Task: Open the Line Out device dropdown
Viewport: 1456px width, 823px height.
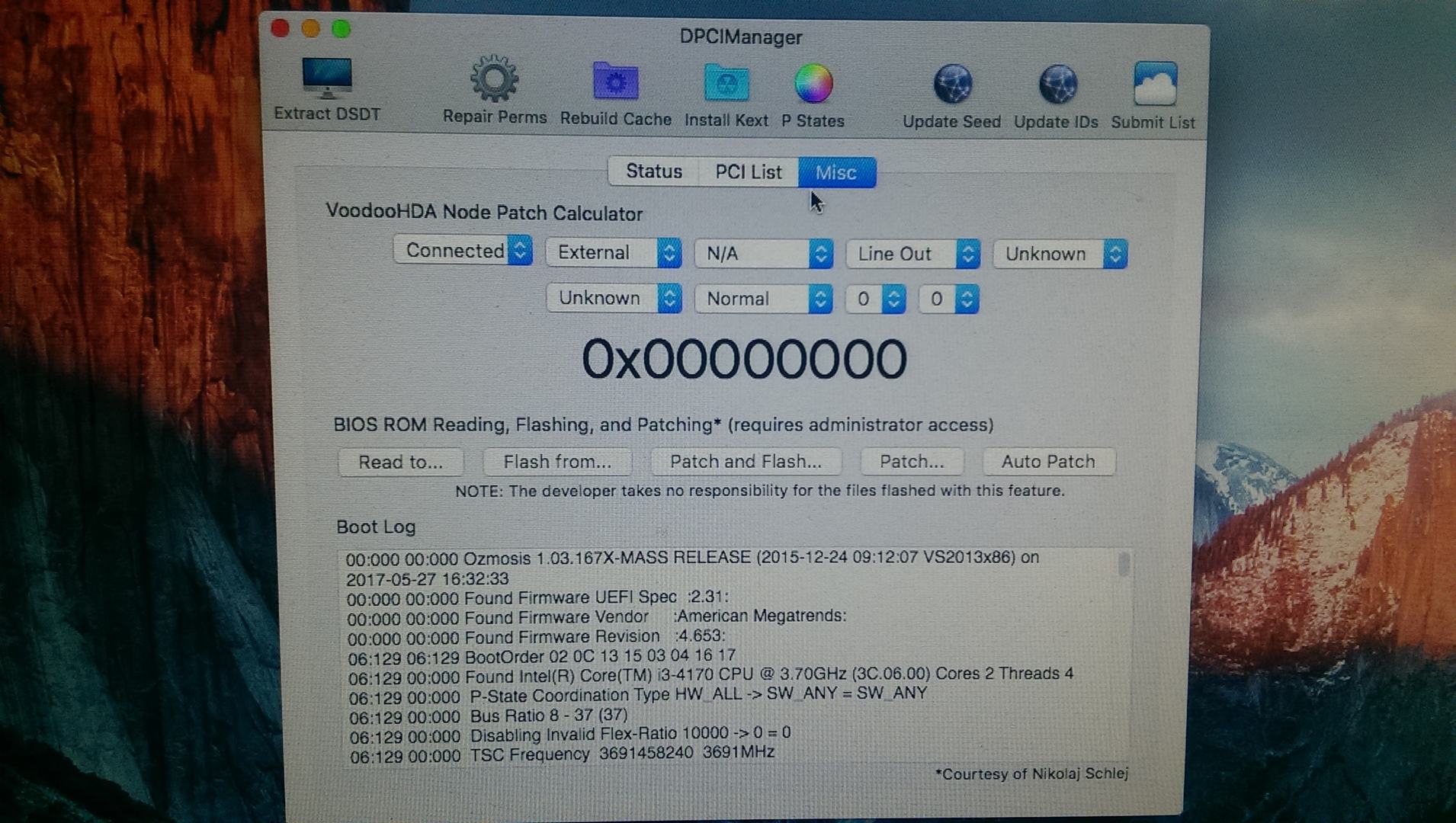Action: (x=913, y=254)
